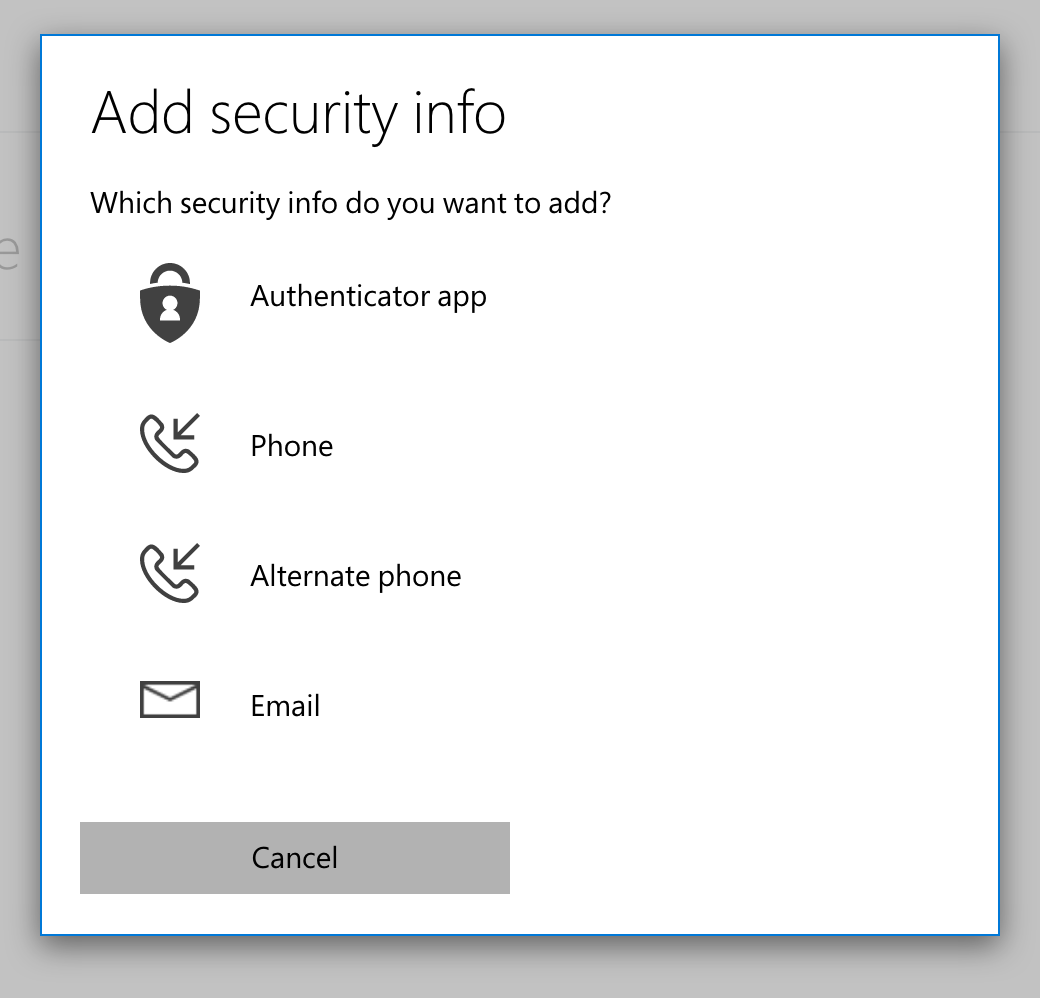This screenshot has width=1040, height=998.
Task: Select the padlock with person silhouette icon
Action: tap(170, 300)
